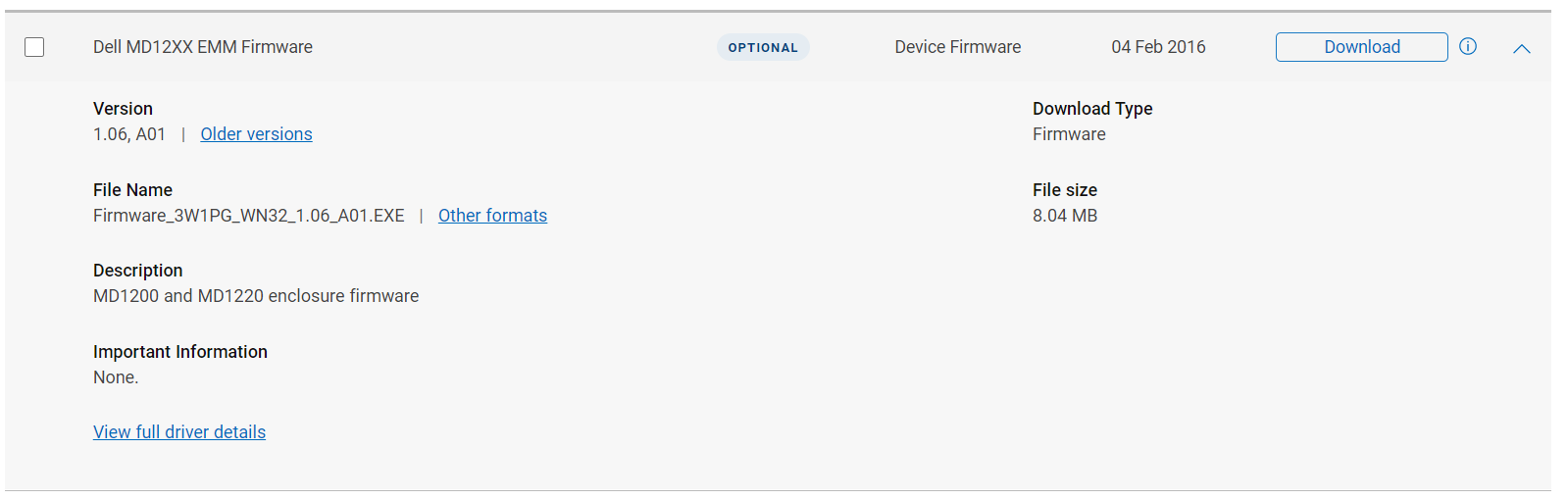Select the Firmware_3W1PG_WN32_1.06_A01.EXE file name
1568x500 pixels.
[249, 216]
